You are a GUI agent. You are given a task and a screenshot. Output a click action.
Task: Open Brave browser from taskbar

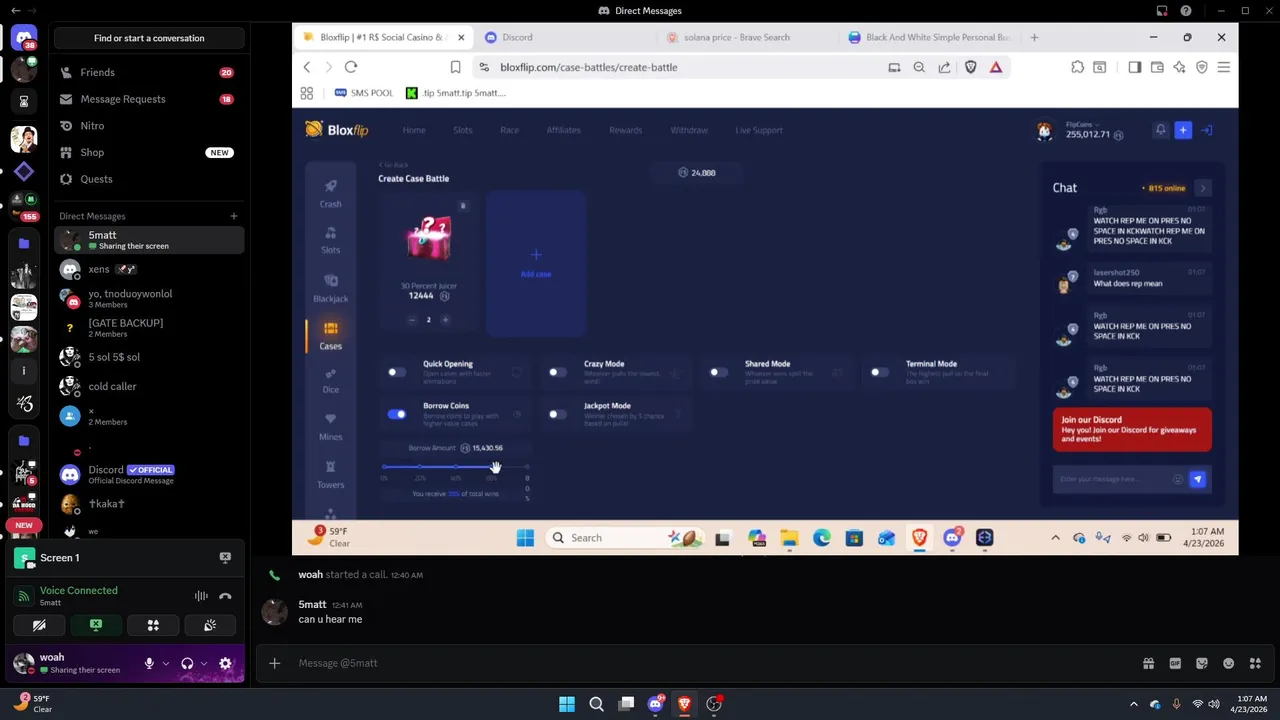point(684,704)
